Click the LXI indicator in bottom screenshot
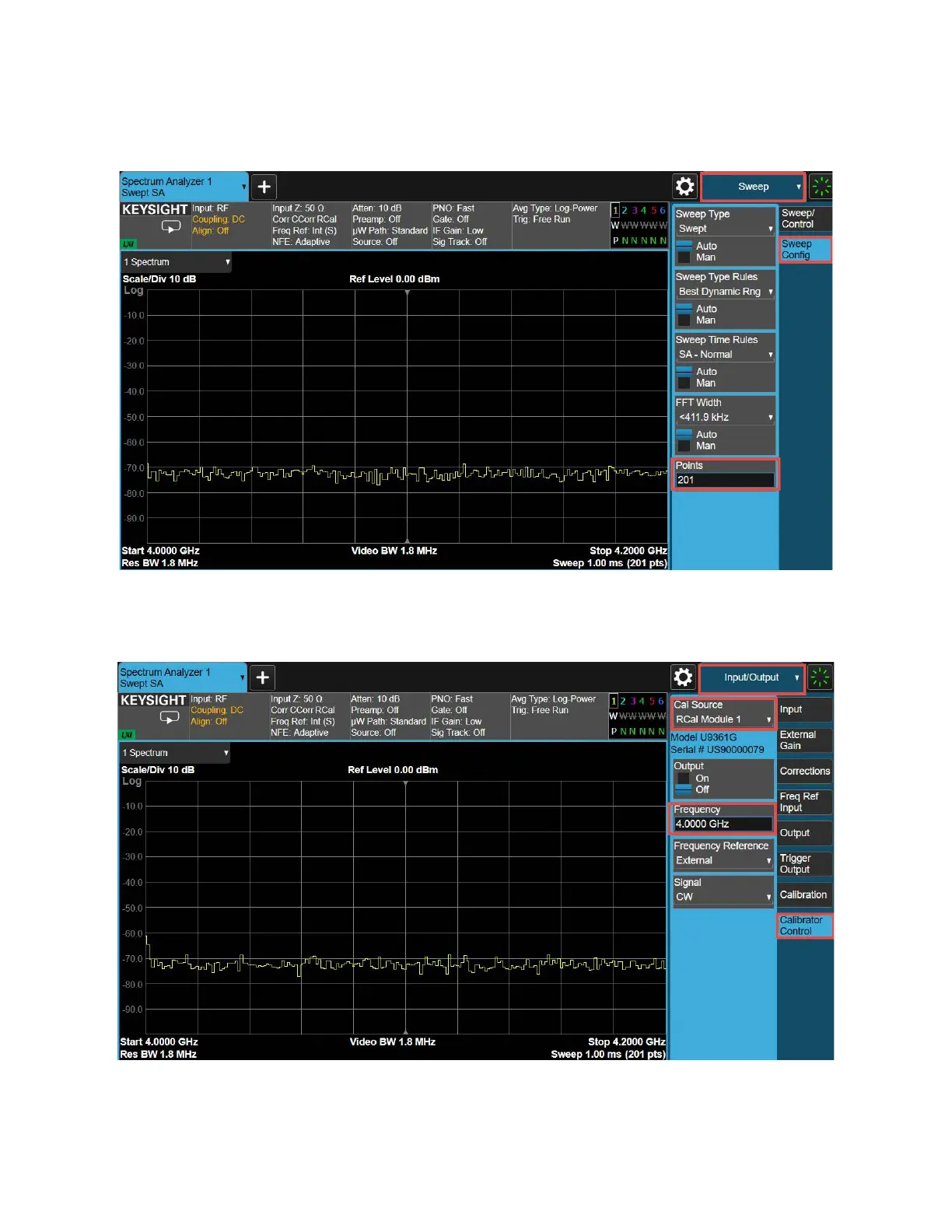The image size is (952, 1232). 127,734
